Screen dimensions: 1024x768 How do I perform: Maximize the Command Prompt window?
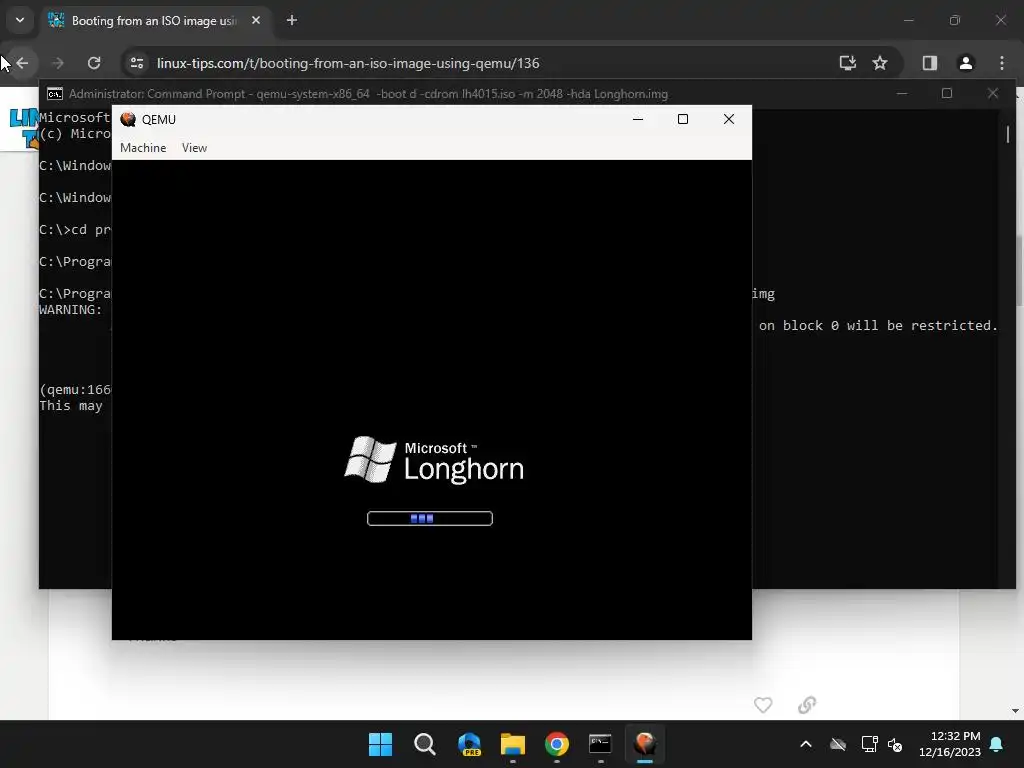click(x=947, y=93)
